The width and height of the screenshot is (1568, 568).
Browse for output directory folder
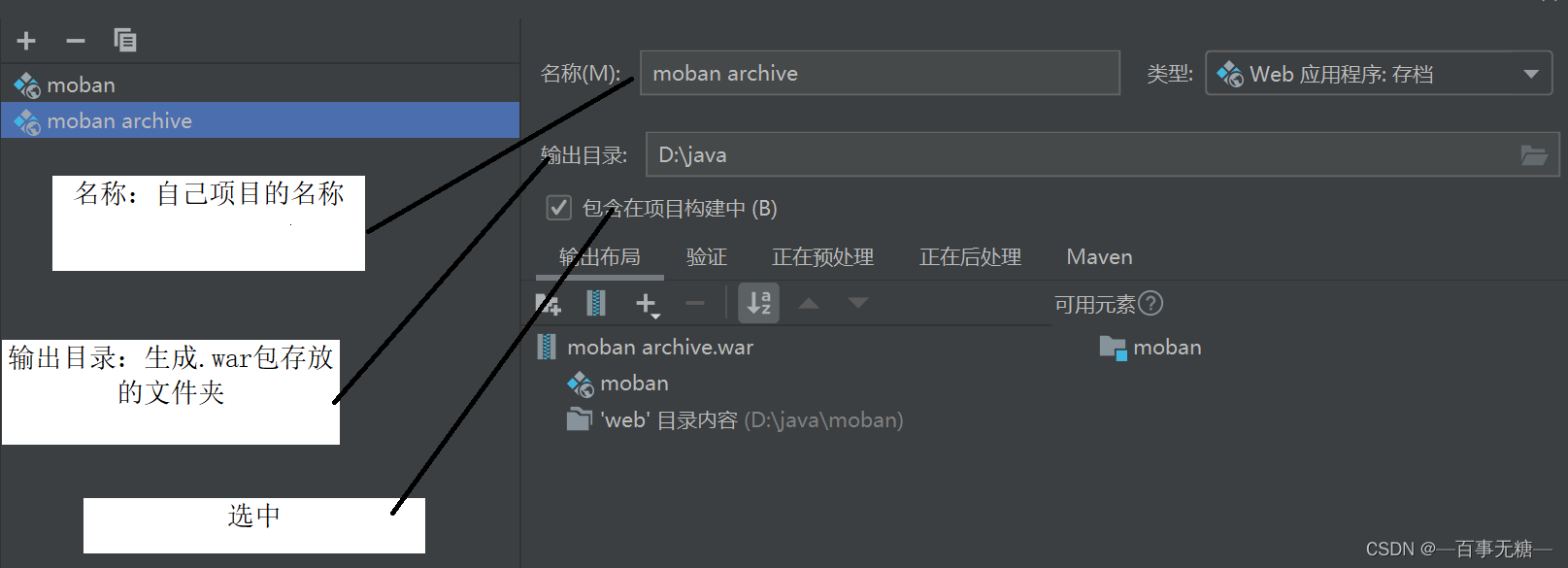[1533, 155]
